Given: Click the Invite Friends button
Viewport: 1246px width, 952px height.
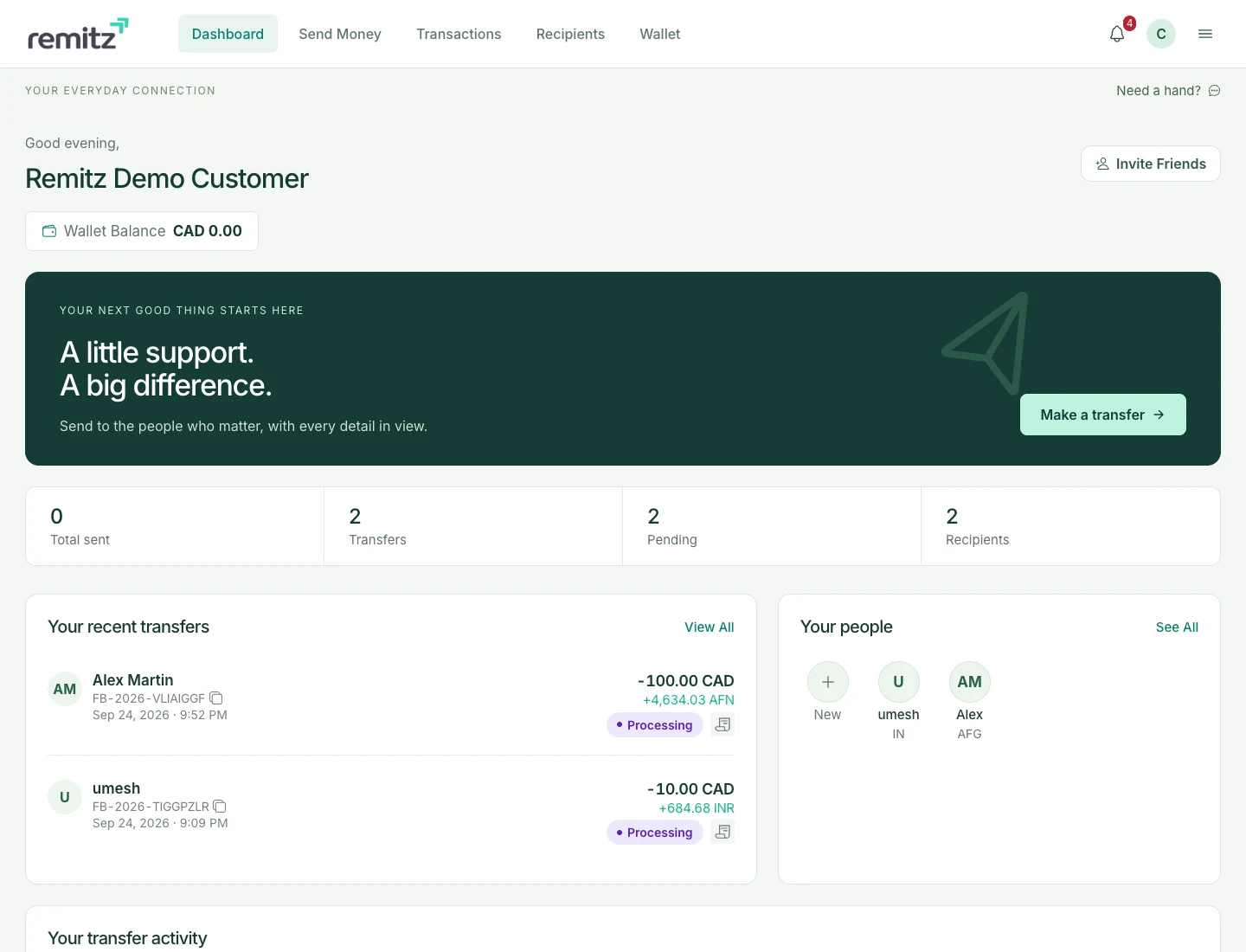Looking at the screenshot, I should pyautogui.click(x=1151, y=164).
